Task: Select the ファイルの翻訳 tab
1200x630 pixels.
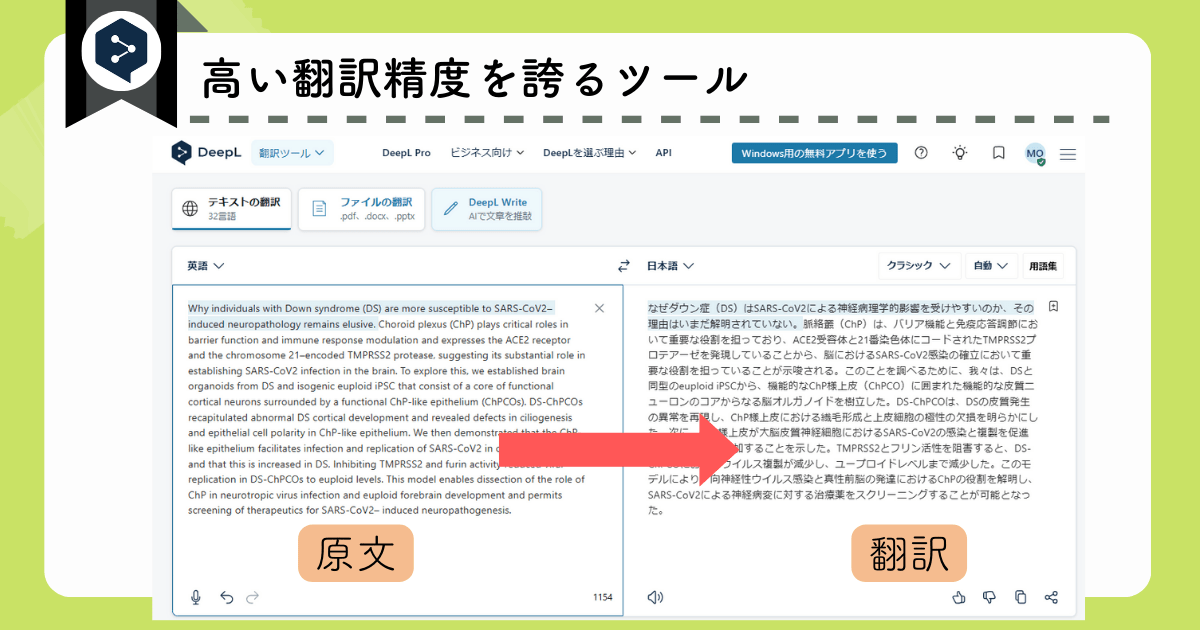Action: (x=362, y=209)
